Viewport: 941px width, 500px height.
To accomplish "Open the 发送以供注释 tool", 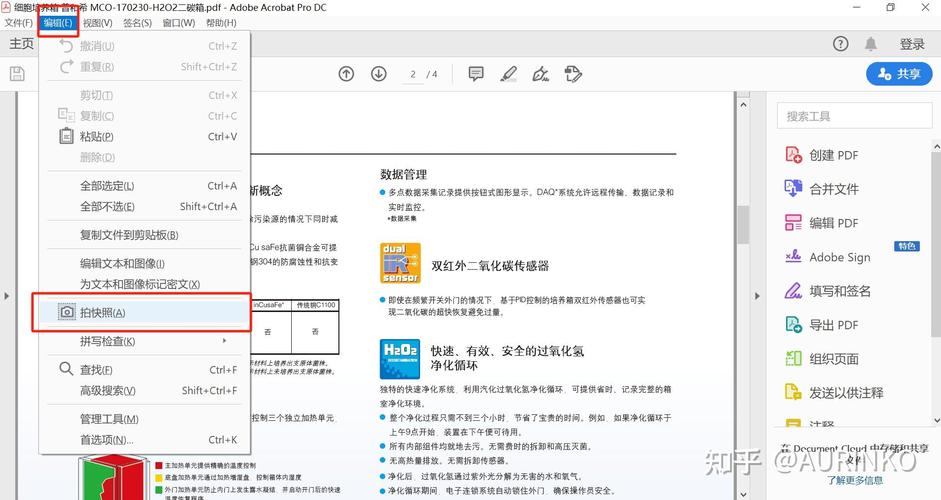I will pyautogui.click(x=834, y=393).
